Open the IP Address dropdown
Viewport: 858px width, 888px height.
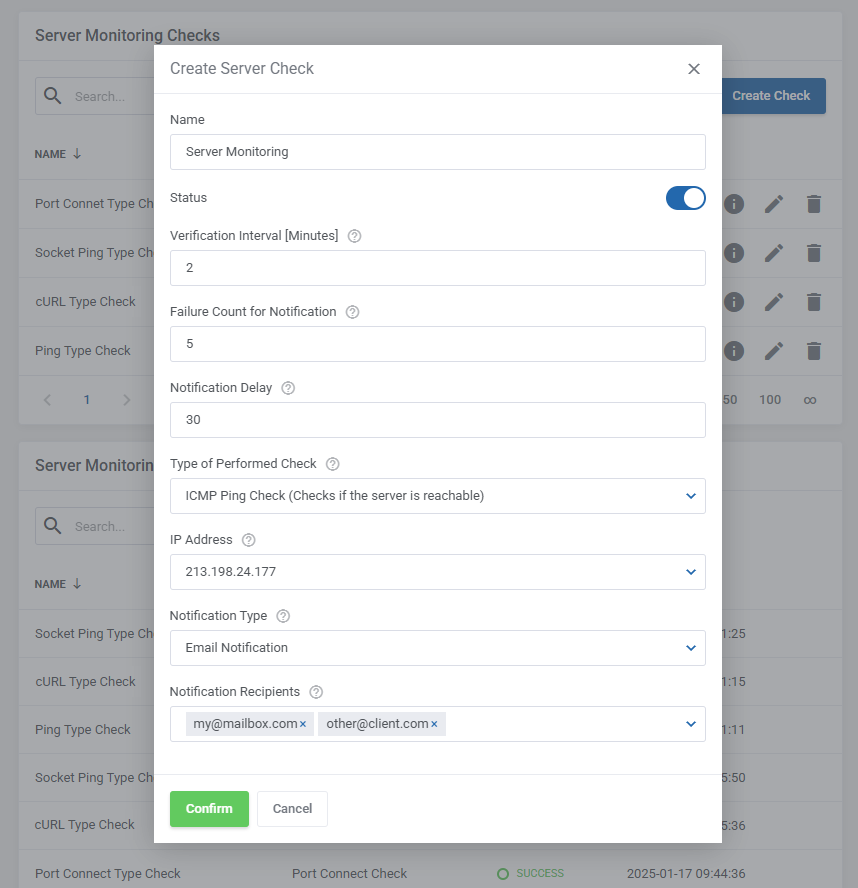tap(437, 572)
